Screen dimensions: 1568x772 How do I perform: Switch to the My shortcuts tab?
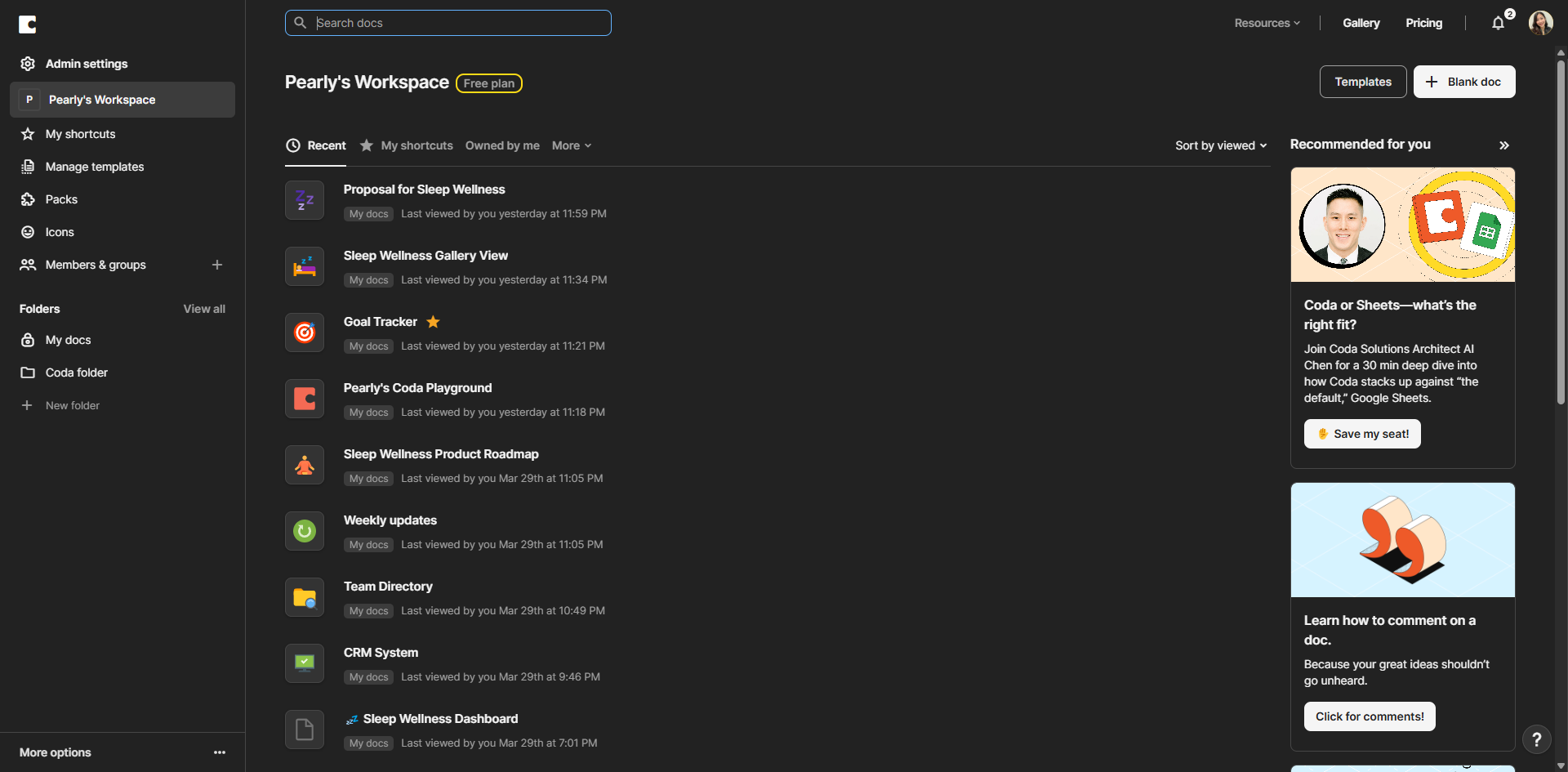[x=407, y=145]
